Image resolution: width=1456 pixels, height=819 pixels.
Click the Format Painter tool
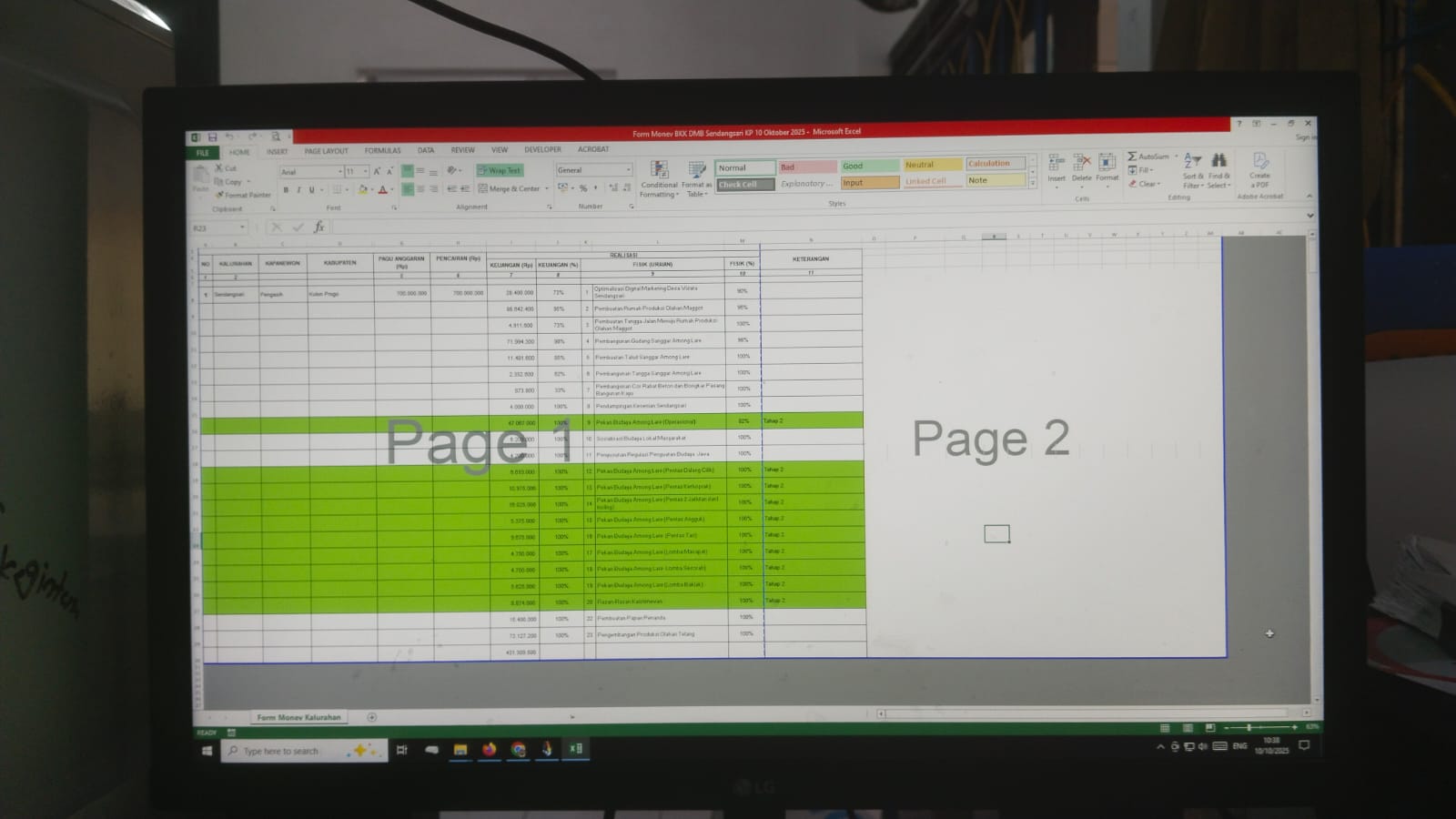(243, 195)
